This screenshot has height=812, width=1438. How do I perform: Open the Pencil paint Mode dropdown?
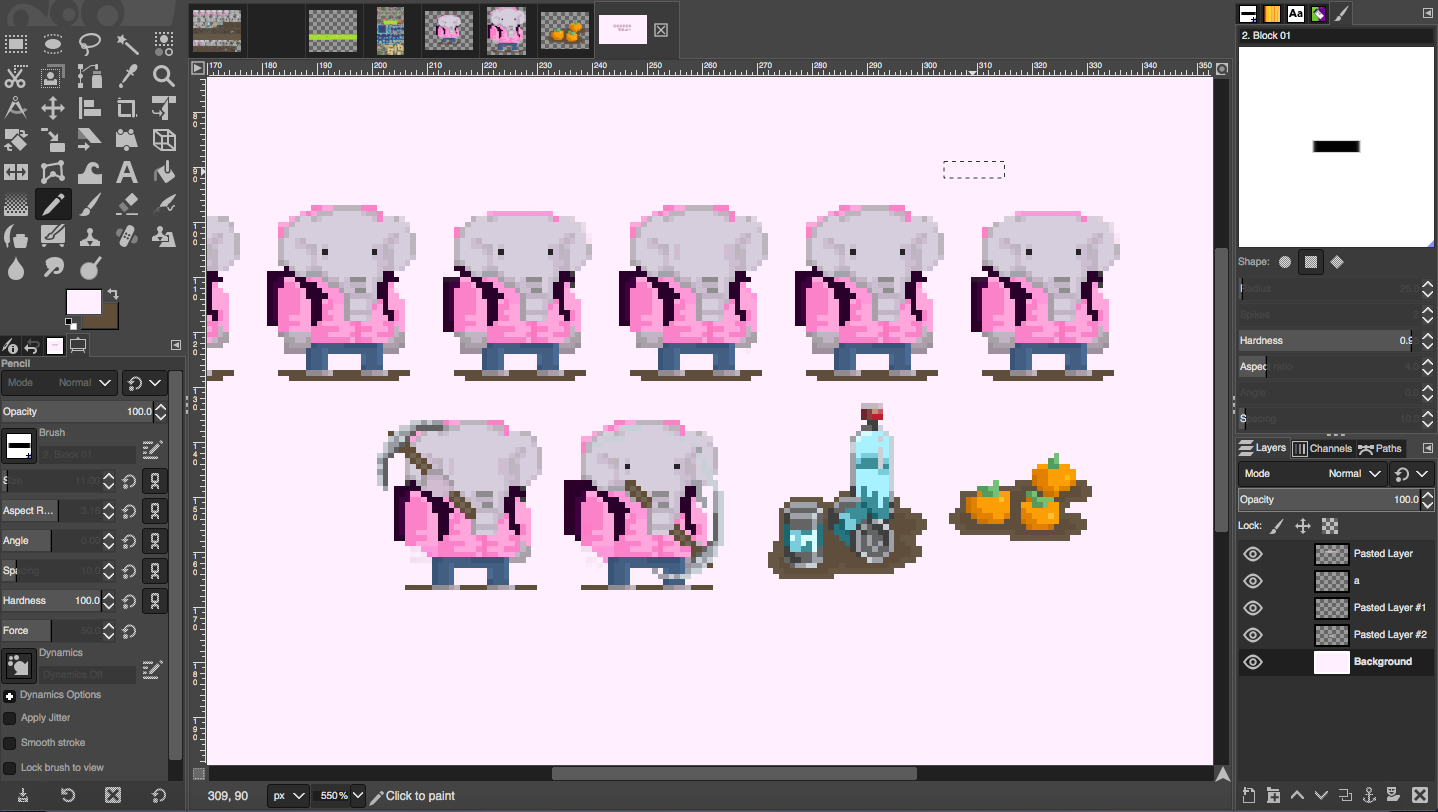[x=59, y=383]
